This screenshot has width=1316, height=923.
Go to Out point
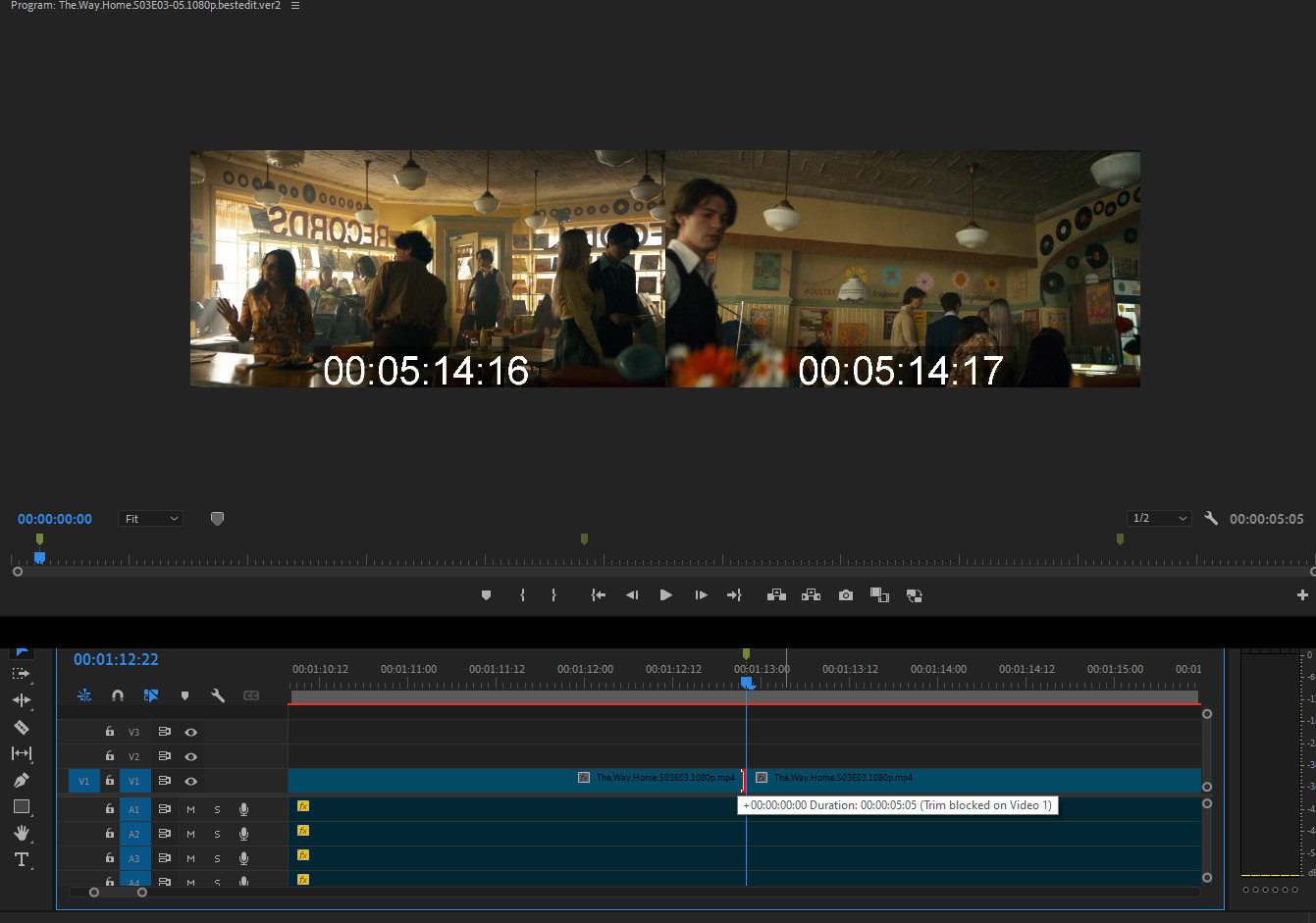(734, 595)
